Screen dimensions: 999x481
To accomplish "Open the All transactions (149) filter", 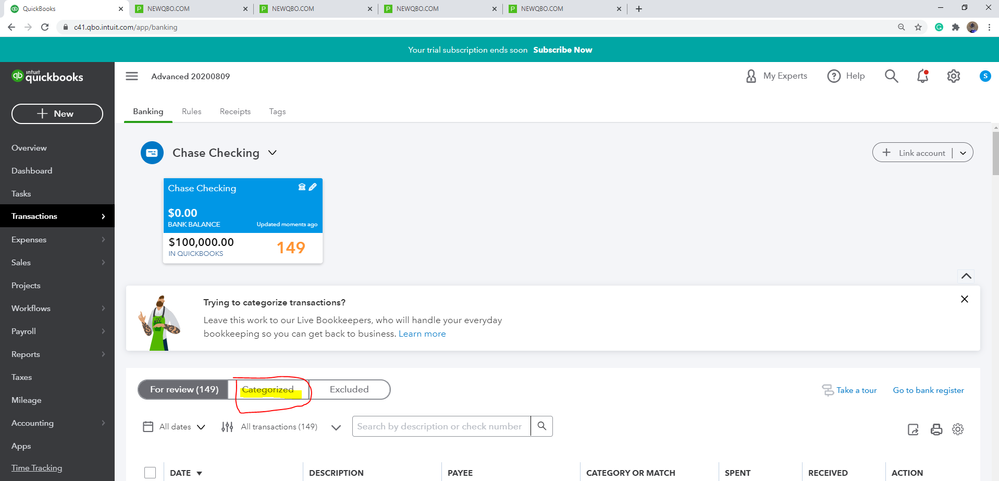I will pyautogui.click(x=282, y=427).
